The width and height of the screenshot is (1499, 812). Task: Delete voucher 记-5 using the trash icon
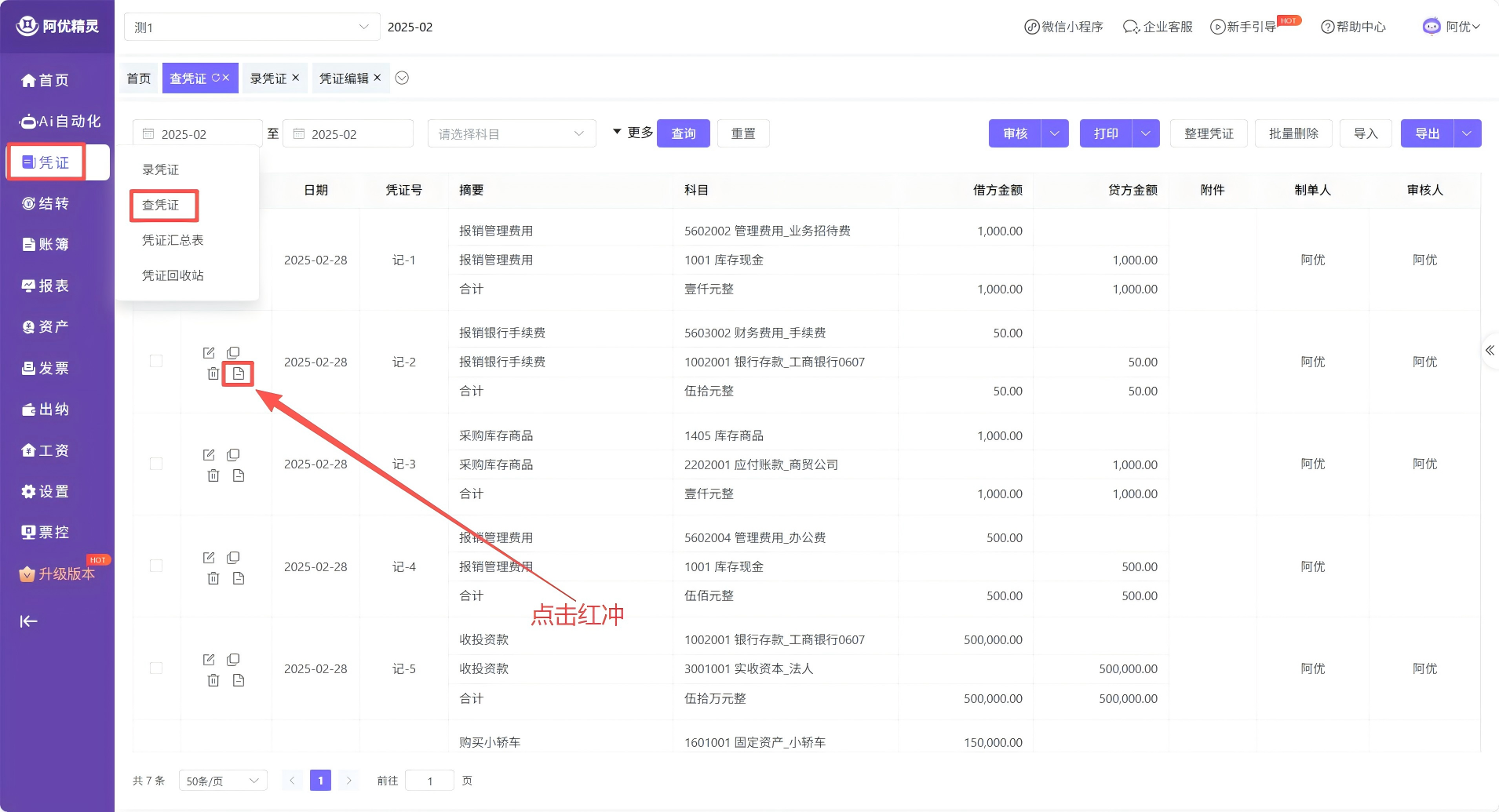click(x=213, y=680)
